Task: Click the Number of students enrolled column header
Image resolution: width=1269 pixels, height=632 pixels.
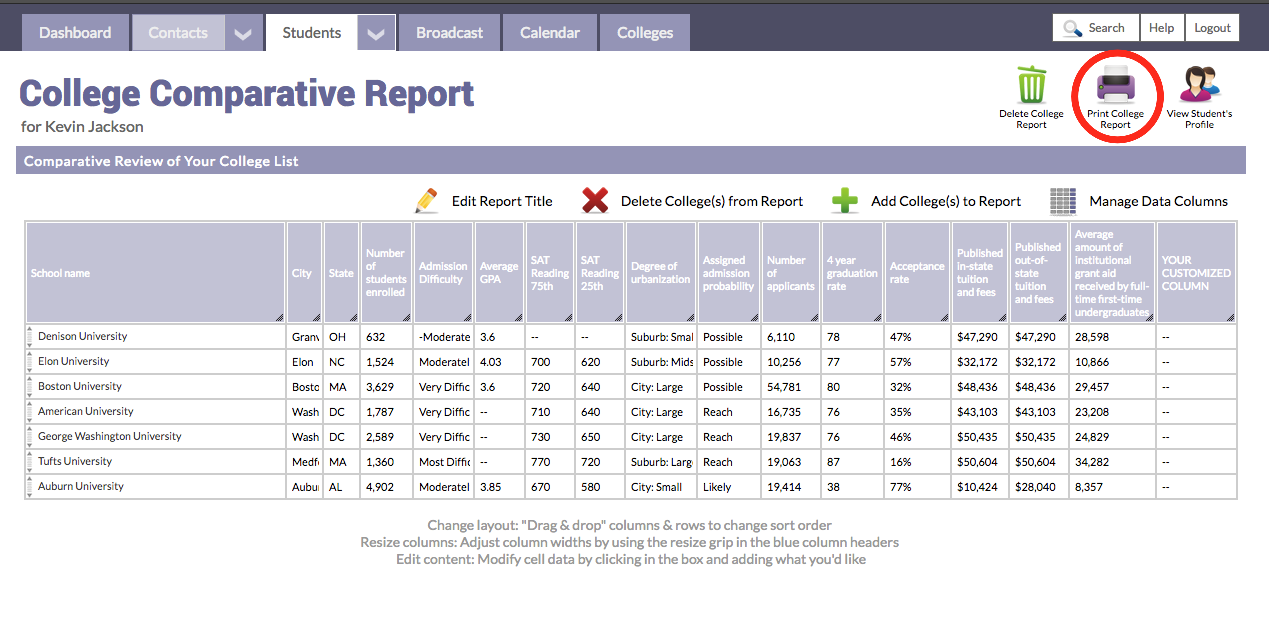Action: click(387, 273)
